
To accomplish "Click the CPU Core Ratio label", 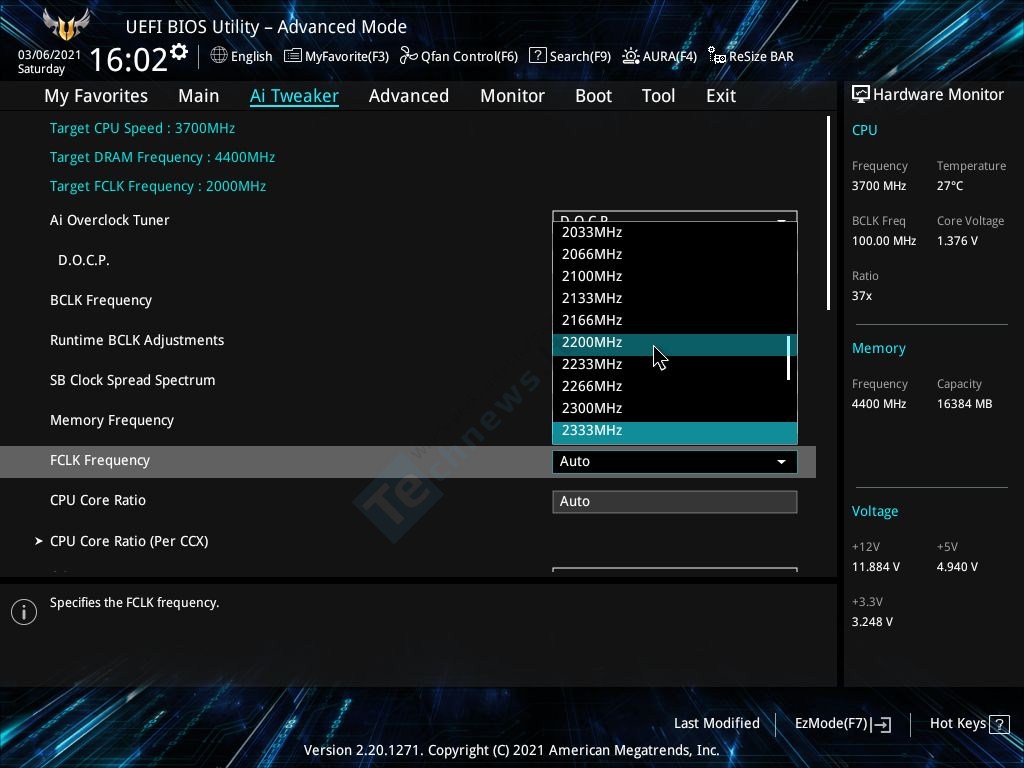I will tap(98, 500).
